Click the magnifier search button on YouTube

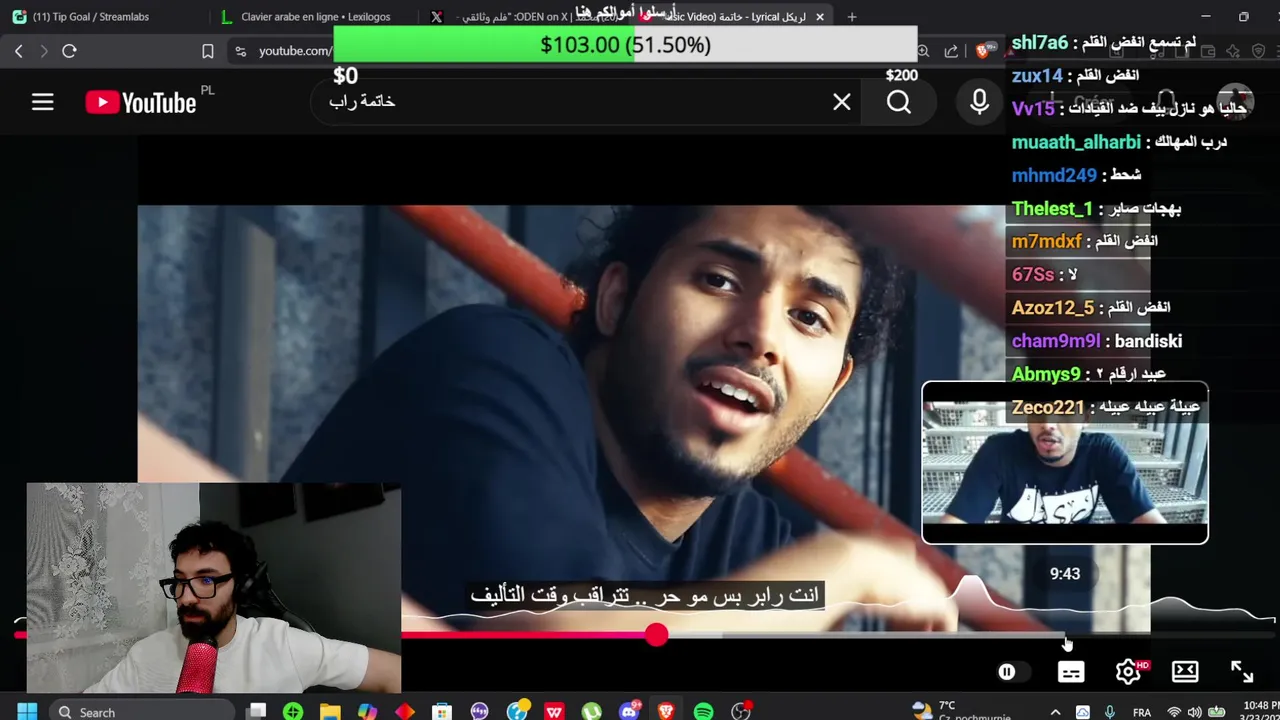point(899,102)
